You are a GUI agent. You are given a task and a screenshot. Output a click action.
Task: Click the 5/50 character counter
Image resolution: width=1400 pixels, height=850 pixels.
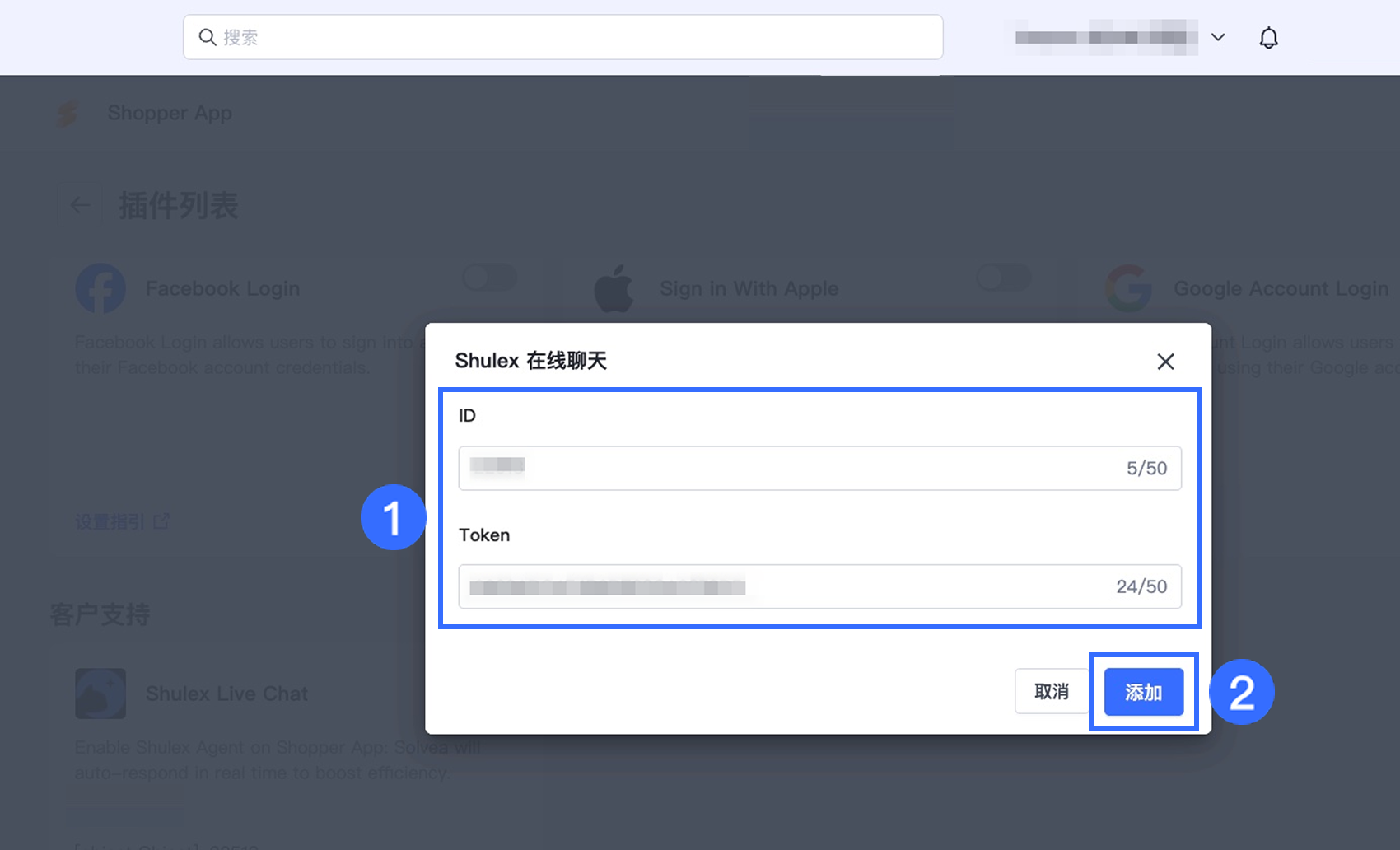(x=1146, y=468)
